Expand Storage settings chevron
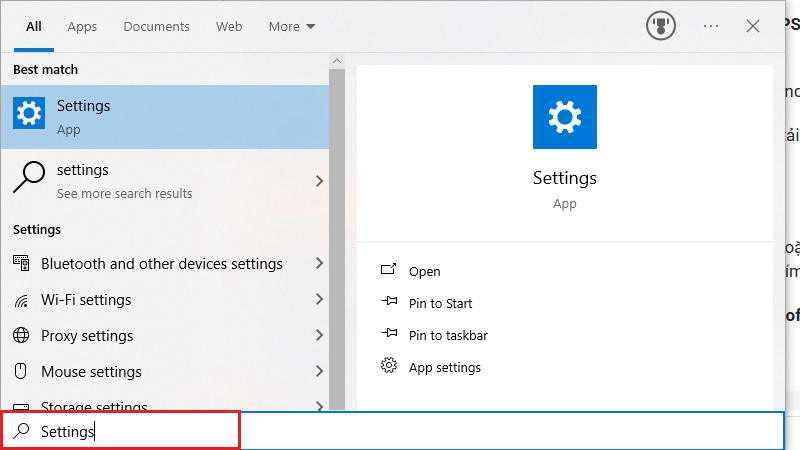This screenshot has height=450, width=800. tap(319, 406)
